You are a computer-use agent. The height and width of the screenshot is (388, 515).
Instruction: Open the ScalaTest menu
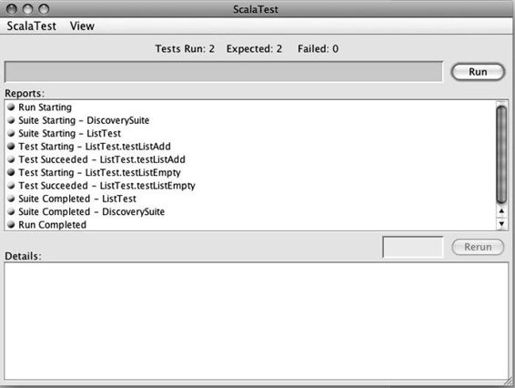[32, 26]
